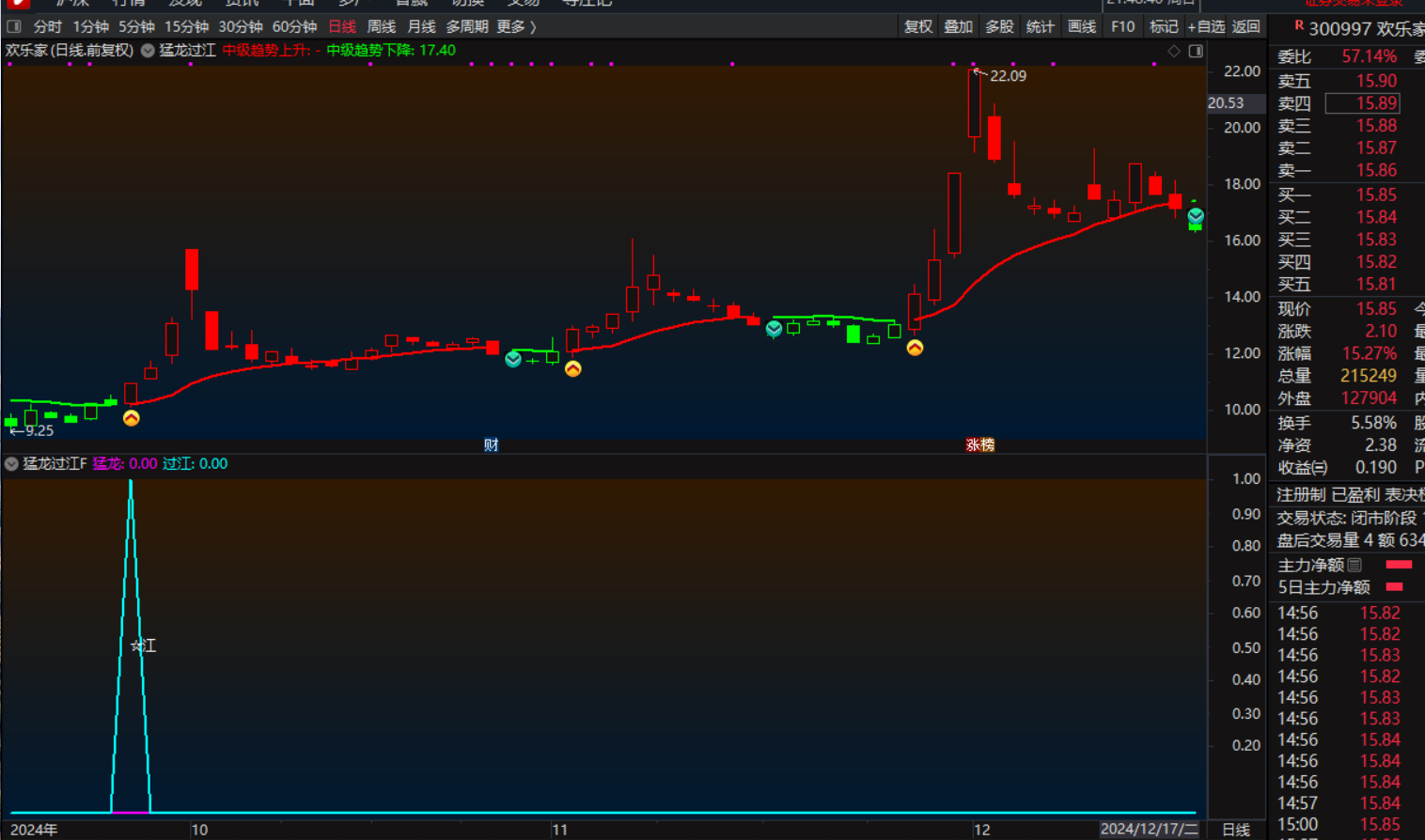The width and height of the screenshot is (1425, 840).
Task: Expand the 猛龙过江 main chart indicator dropdown
Action: click(148, 51)
